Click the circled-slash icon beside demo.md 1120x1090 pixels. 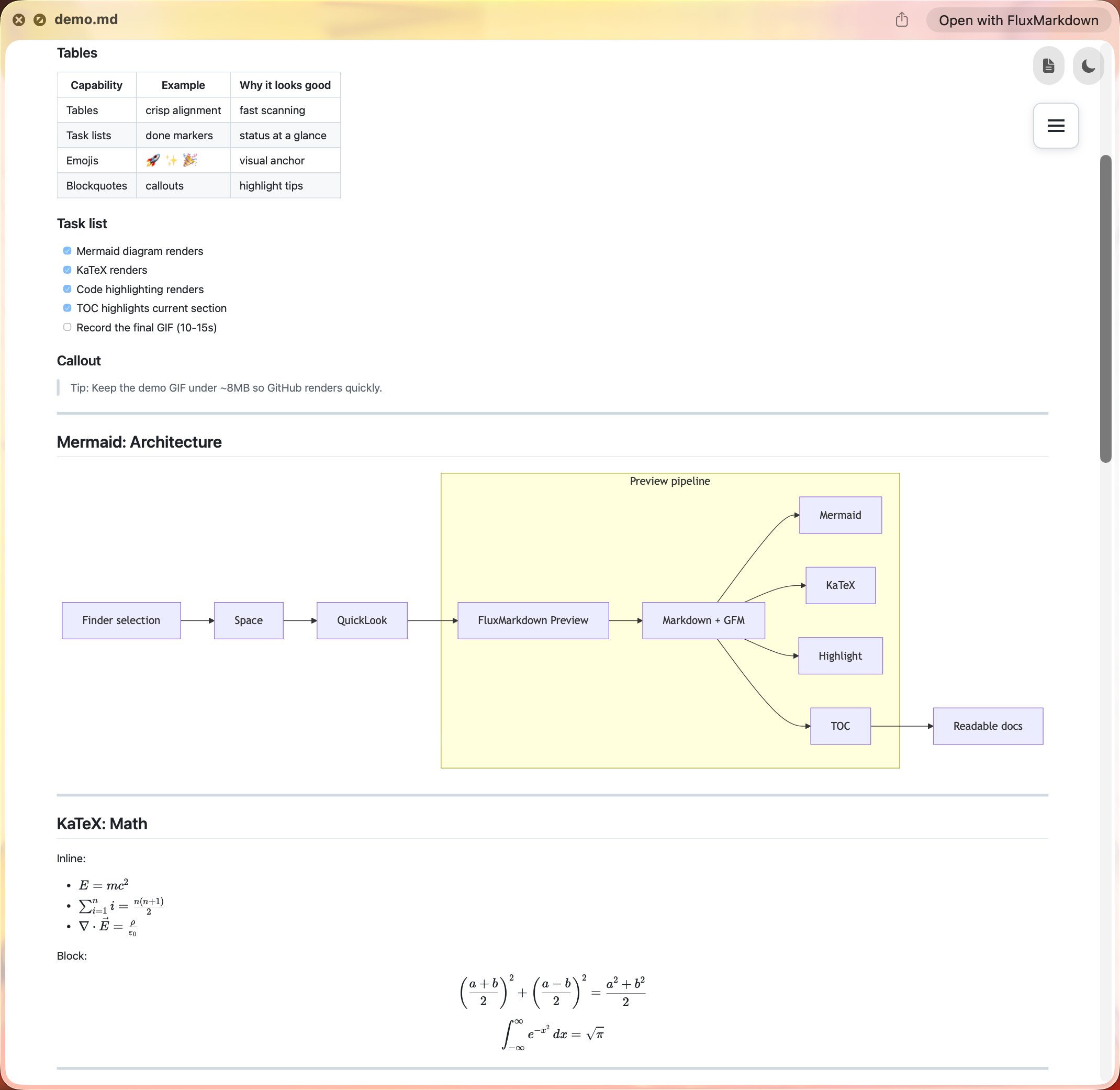39,20
